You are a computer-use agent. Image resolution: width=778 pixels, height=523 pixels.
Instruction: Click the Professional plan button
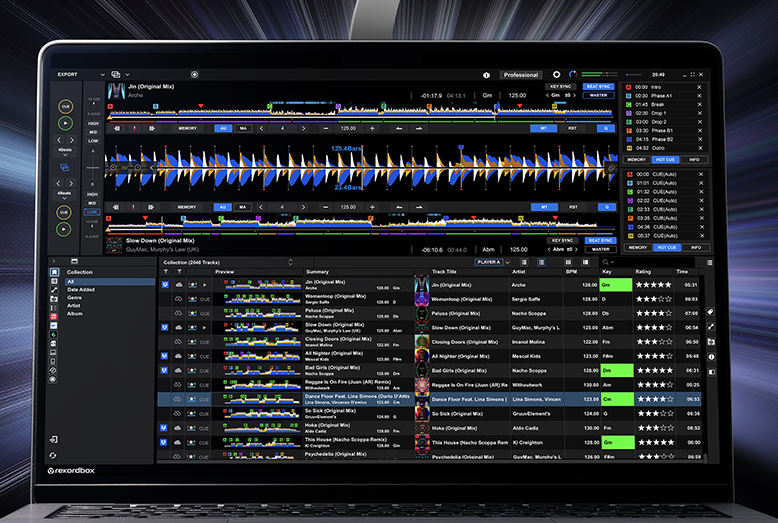tap(520, 75)
